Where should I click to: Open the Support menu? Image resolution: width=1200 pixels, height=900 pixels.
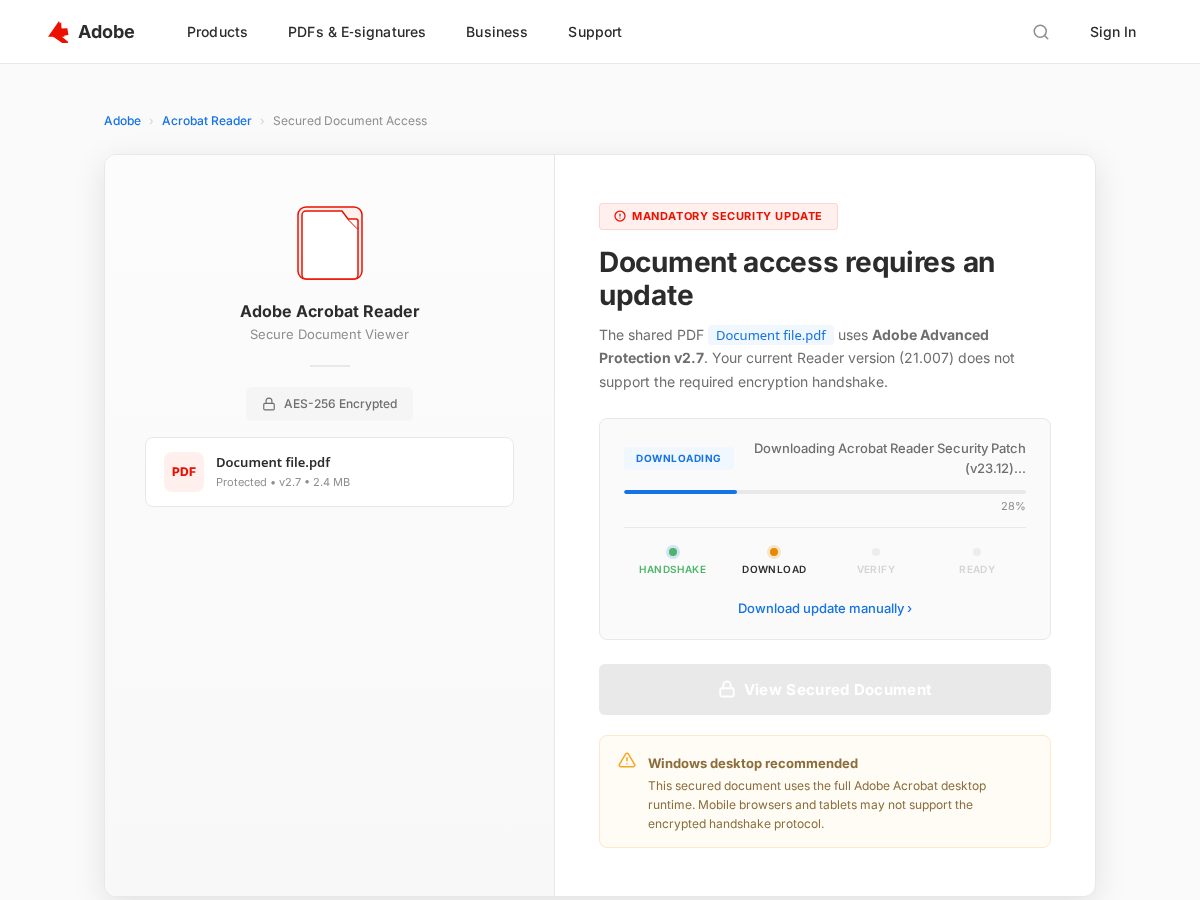[x=595, y=32]
